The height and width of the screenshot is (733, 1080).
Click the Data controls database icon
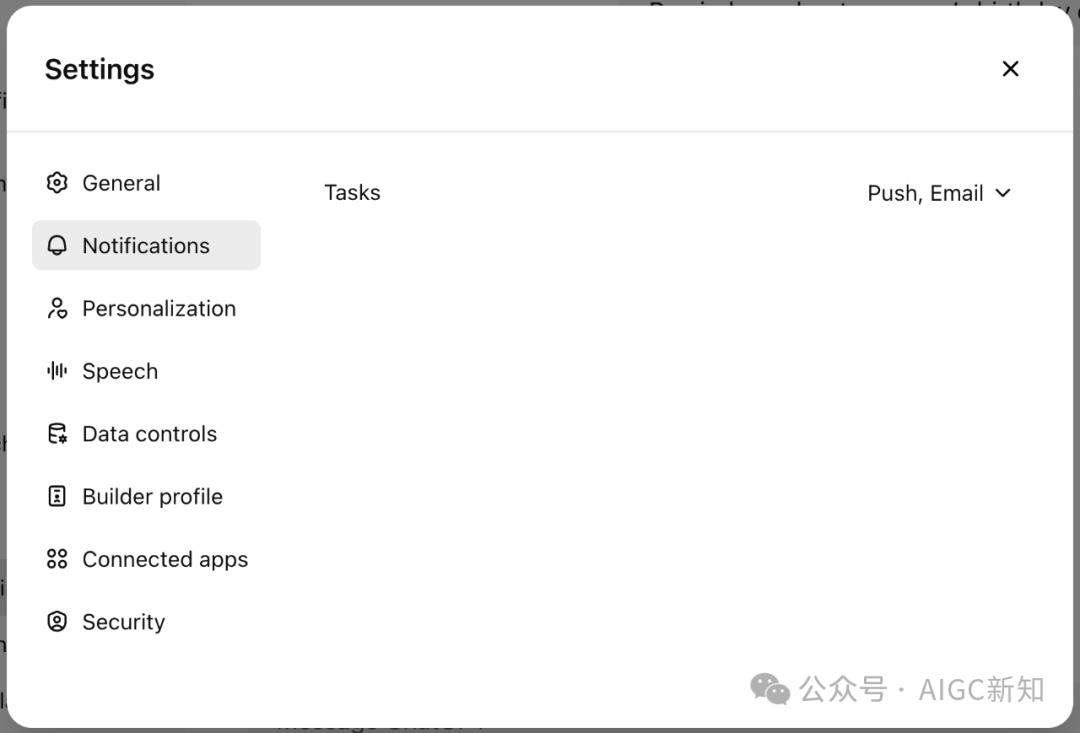pos(57,433)
